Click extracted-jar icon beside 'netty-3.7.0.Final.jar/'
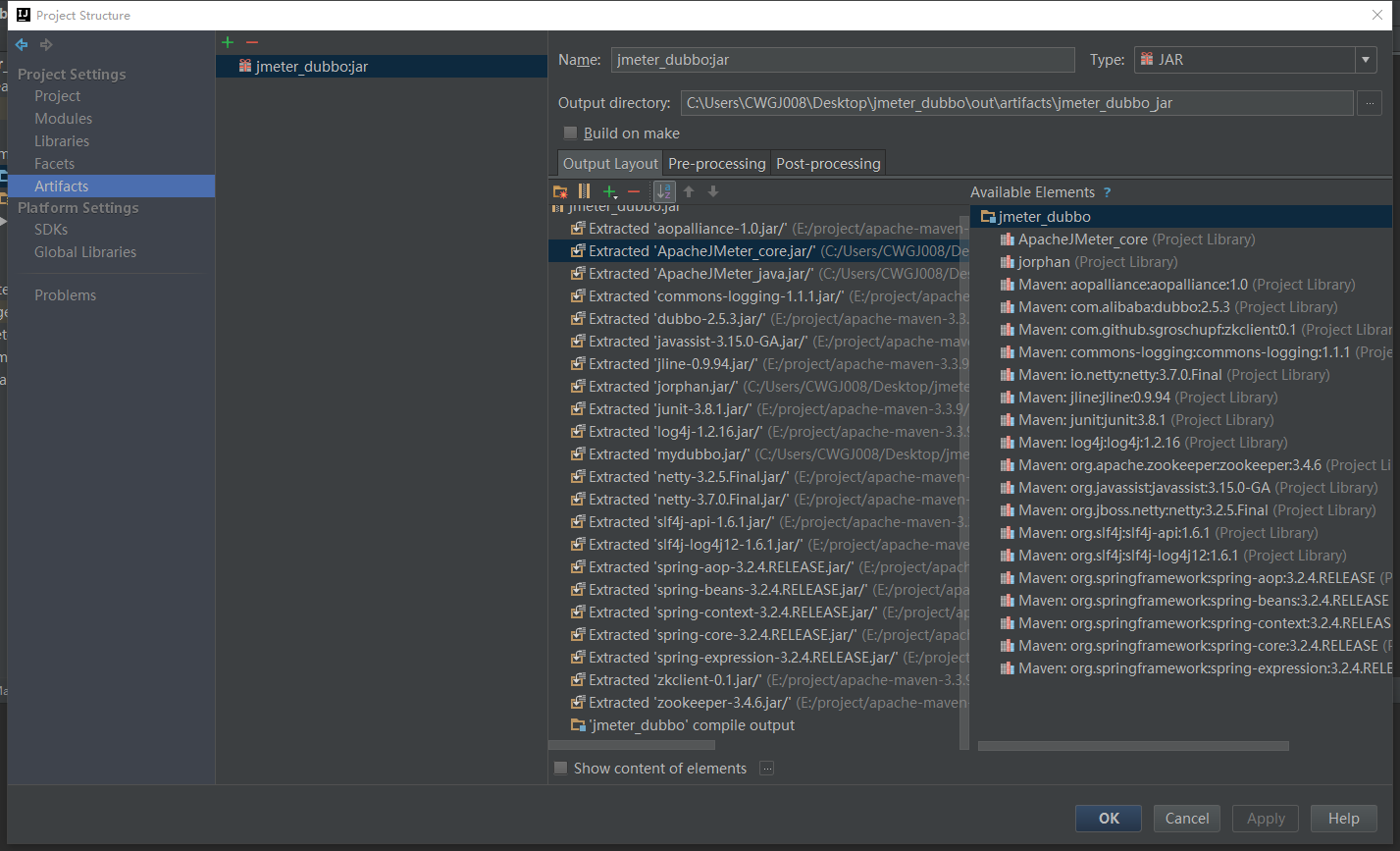 coord(579,500)
